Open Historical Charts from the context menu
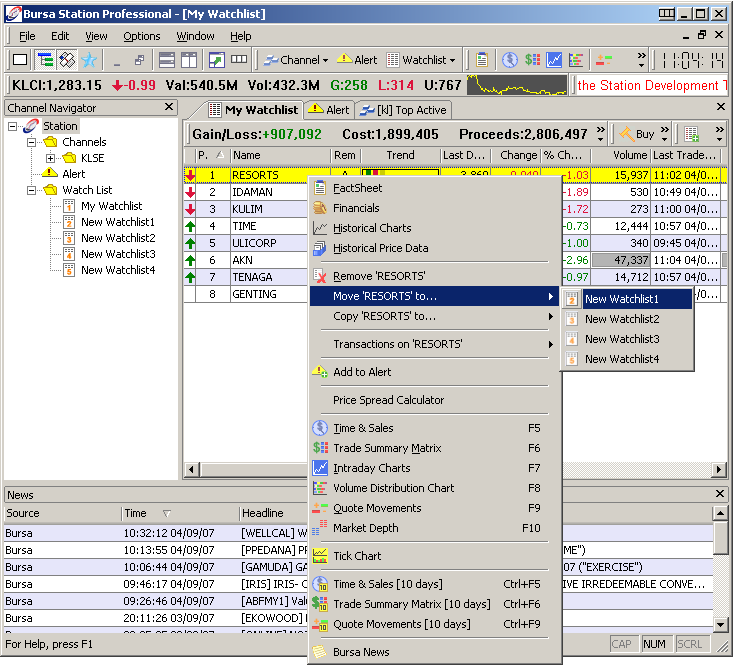This screenshot has height=665, width=733. [x=435, y=229]
